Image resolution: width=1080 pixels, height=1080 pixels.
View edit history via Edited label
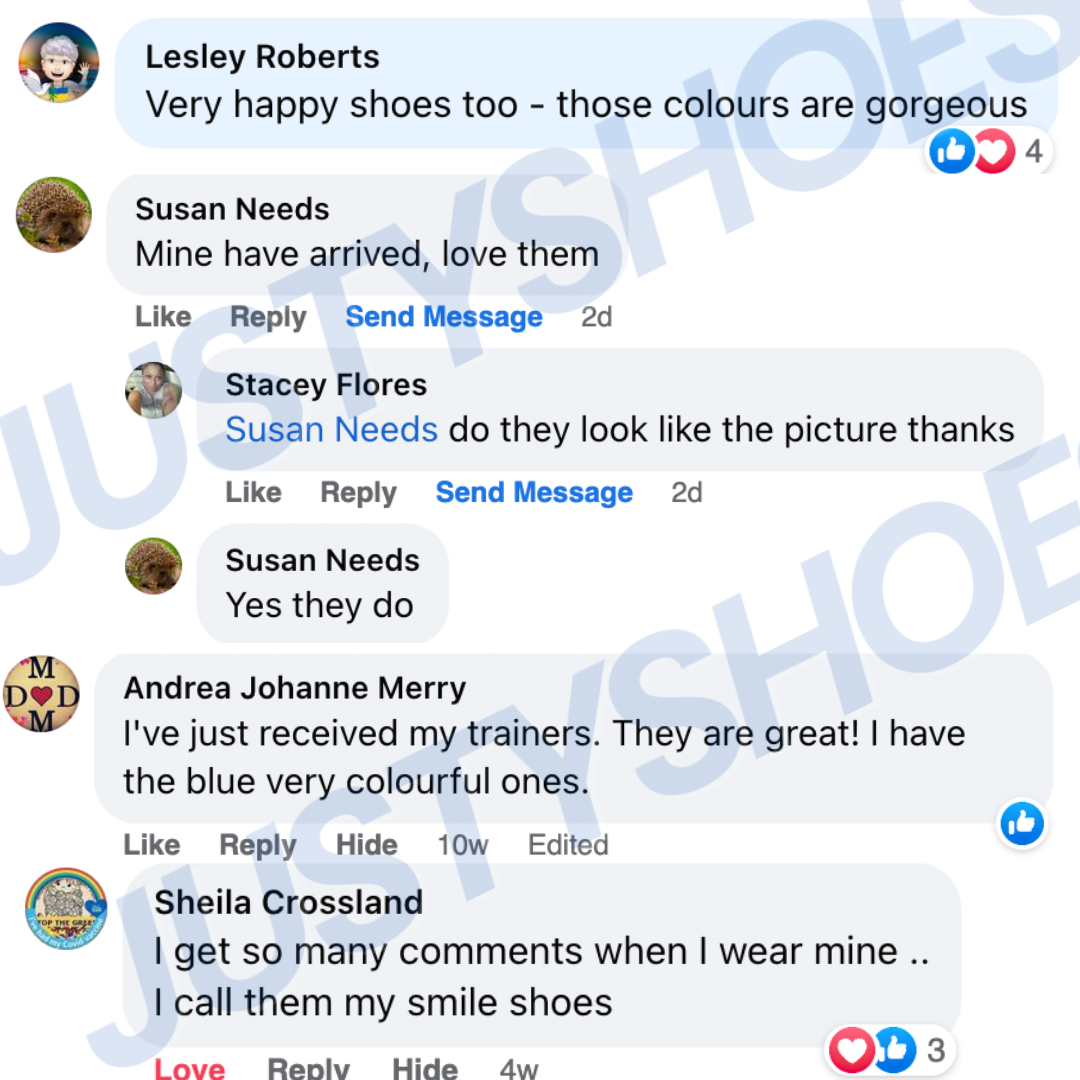(568, 844)
